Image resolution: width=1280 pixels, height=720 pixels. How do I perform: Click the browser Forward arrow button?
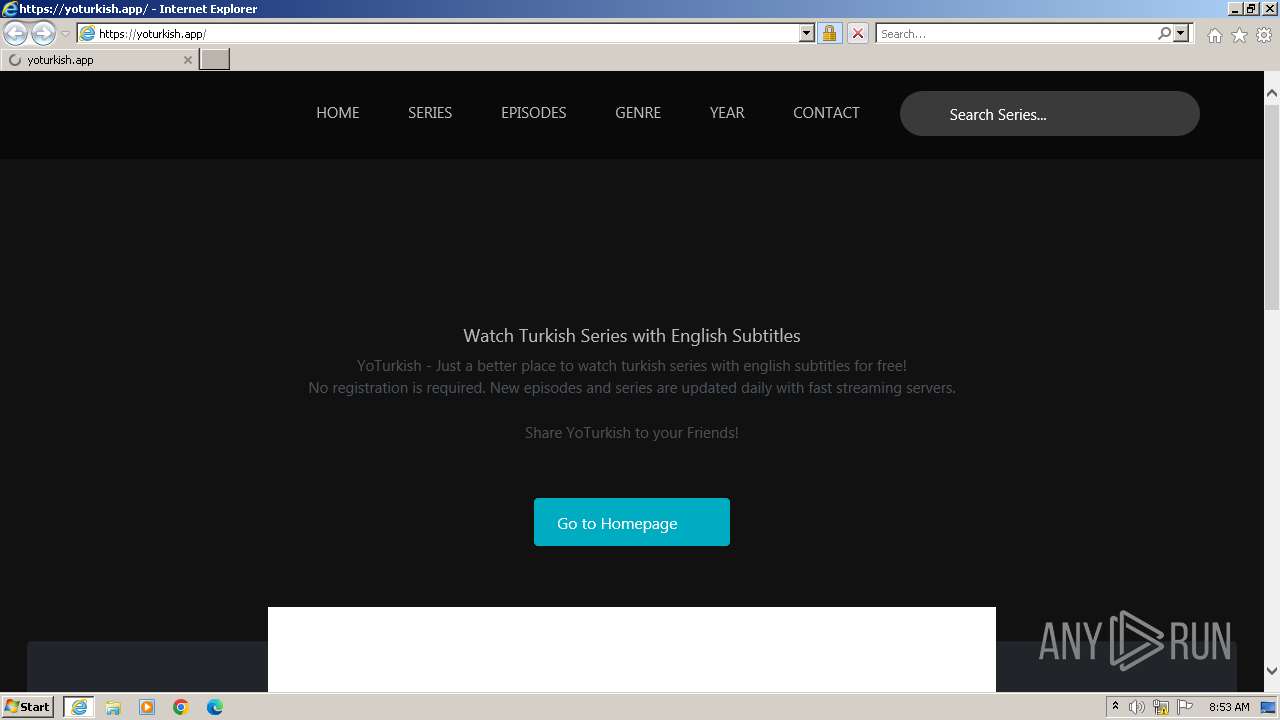(43, 34)
